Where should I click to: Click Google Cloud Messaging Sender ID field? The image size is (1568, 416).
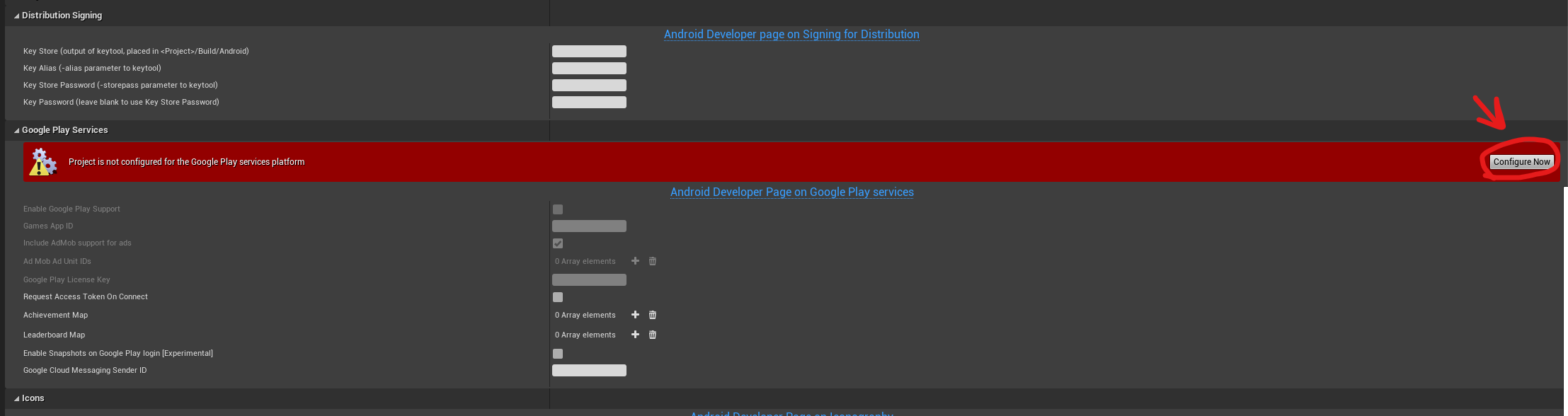589,370
